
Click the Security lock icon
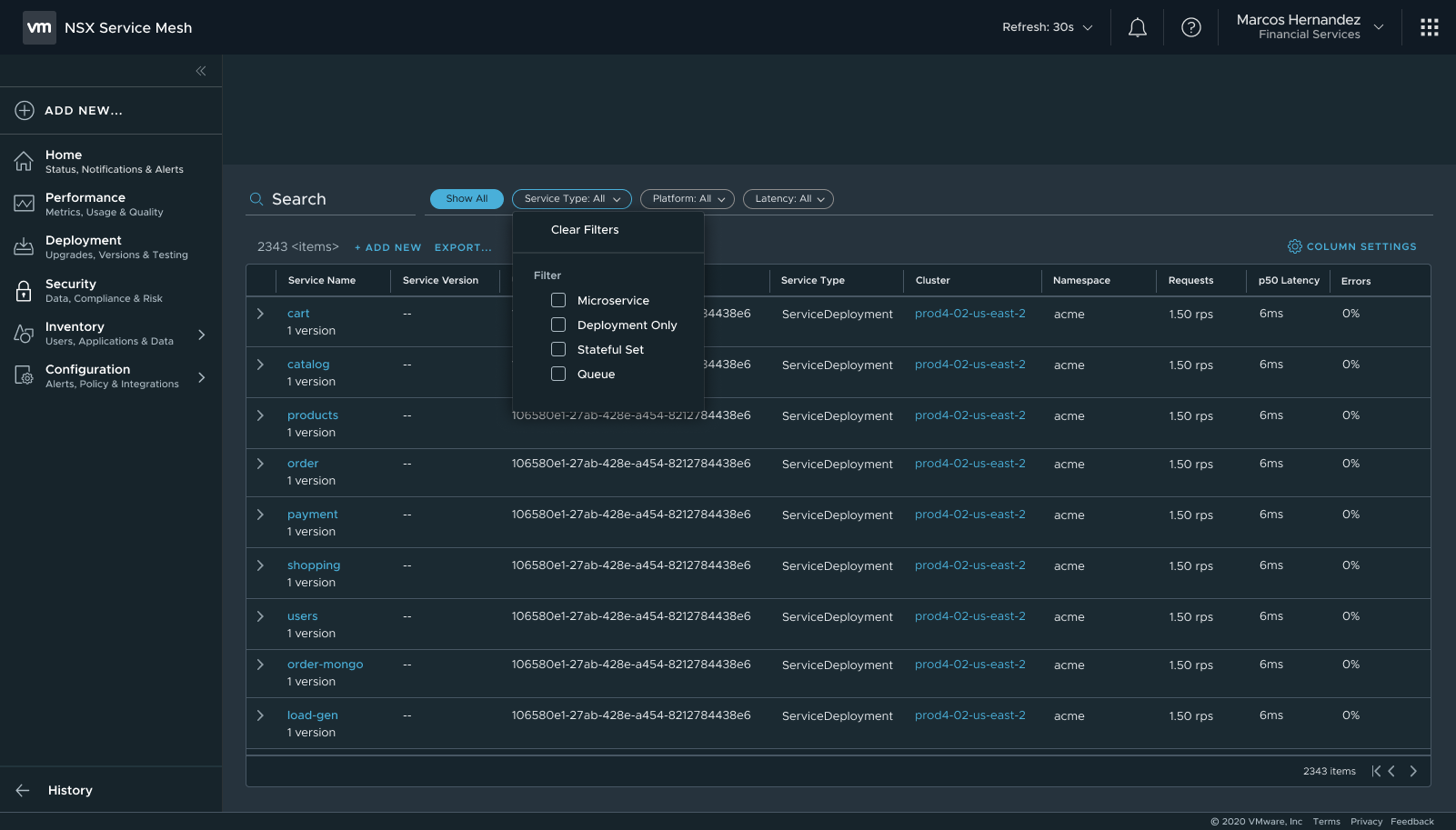click(24, 290)
